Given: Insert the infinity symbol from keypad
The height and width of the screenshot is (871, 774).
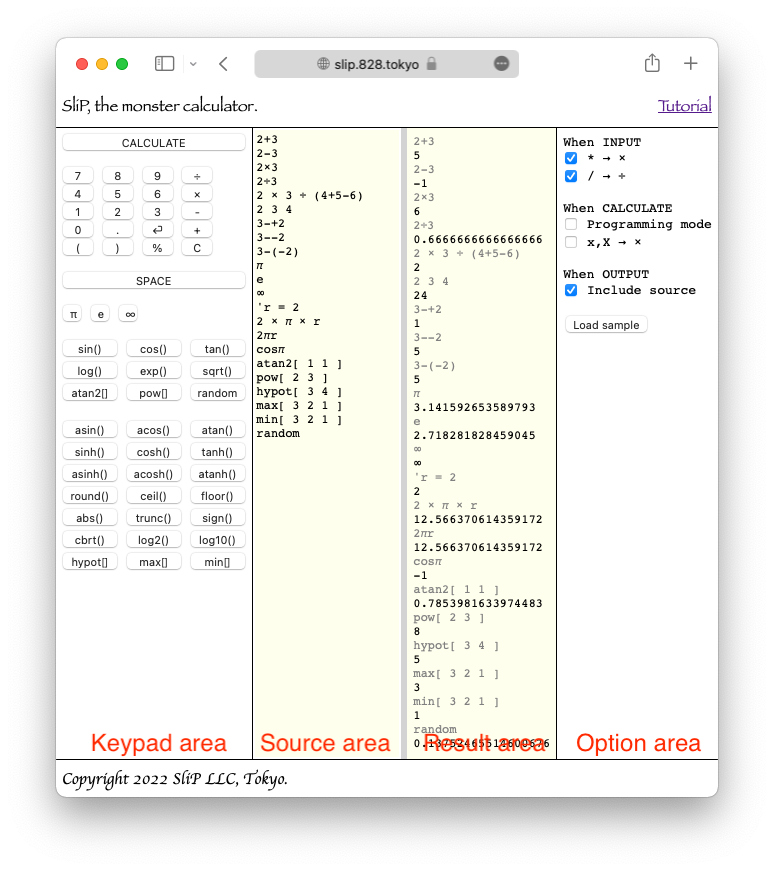Looking at the screenshot, I should pos(128,314).
